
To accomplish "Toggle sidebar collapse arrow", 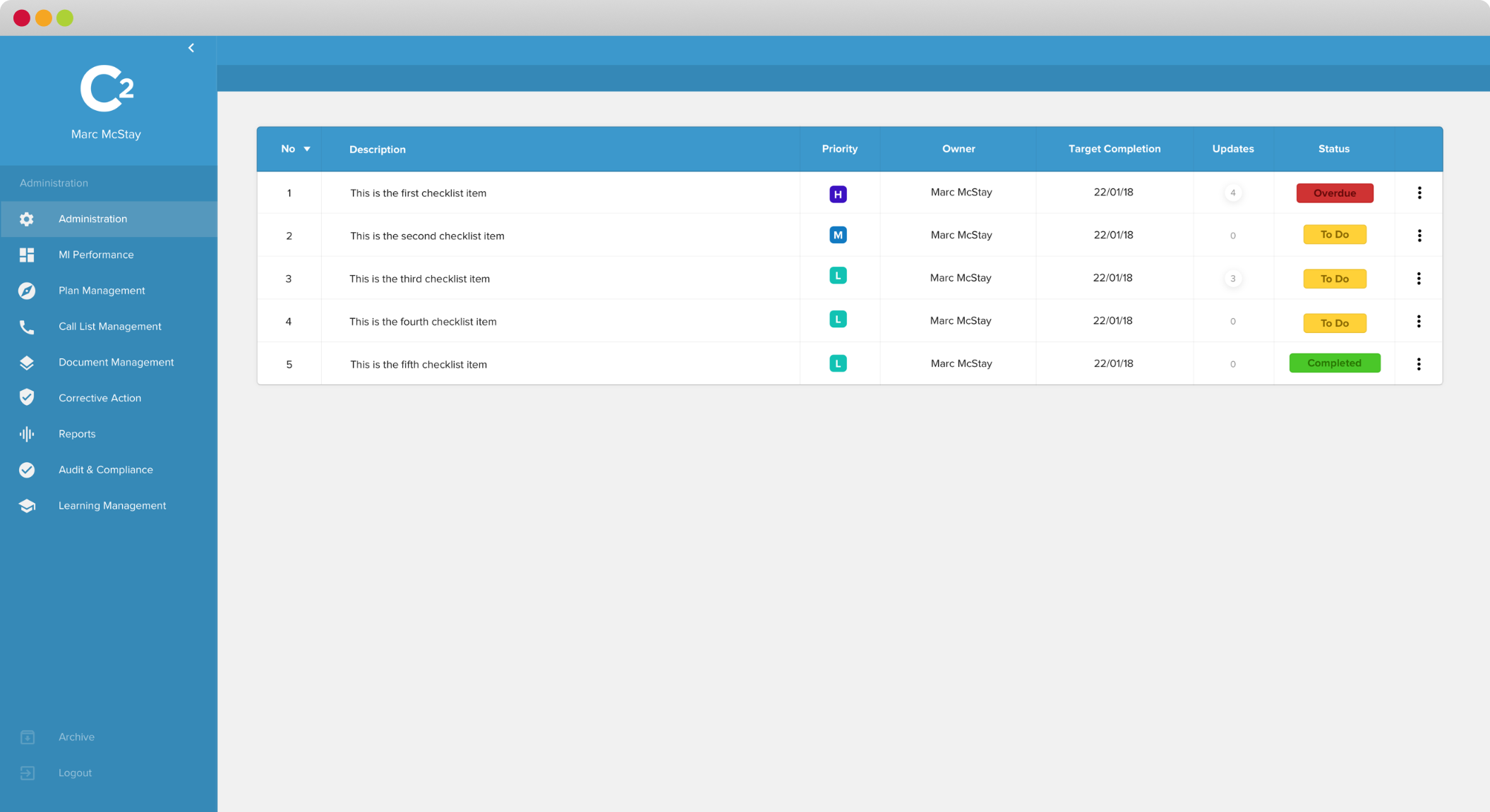I will [191, 47].
